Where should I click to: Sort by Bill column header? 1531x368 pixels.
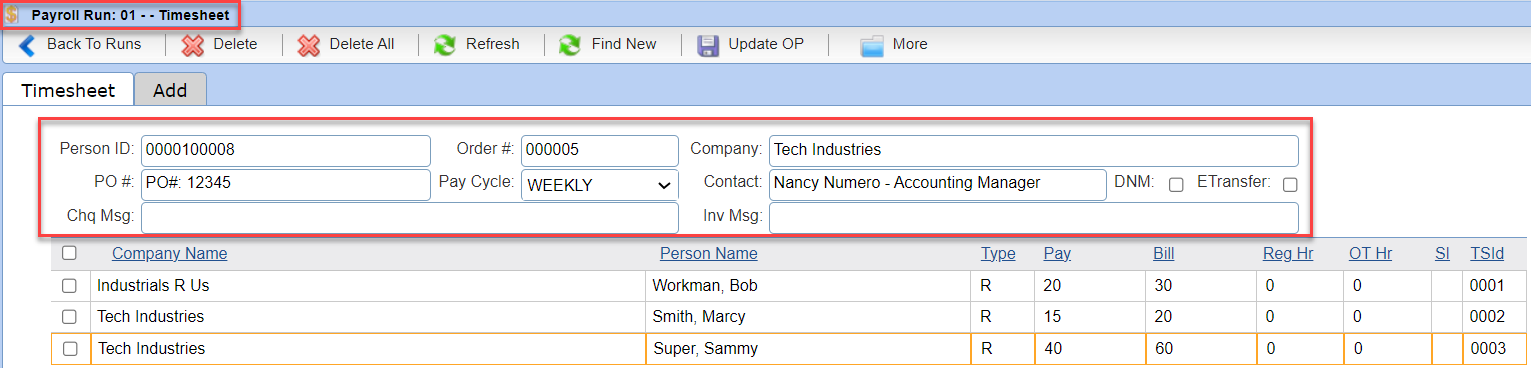(1163, 254)
